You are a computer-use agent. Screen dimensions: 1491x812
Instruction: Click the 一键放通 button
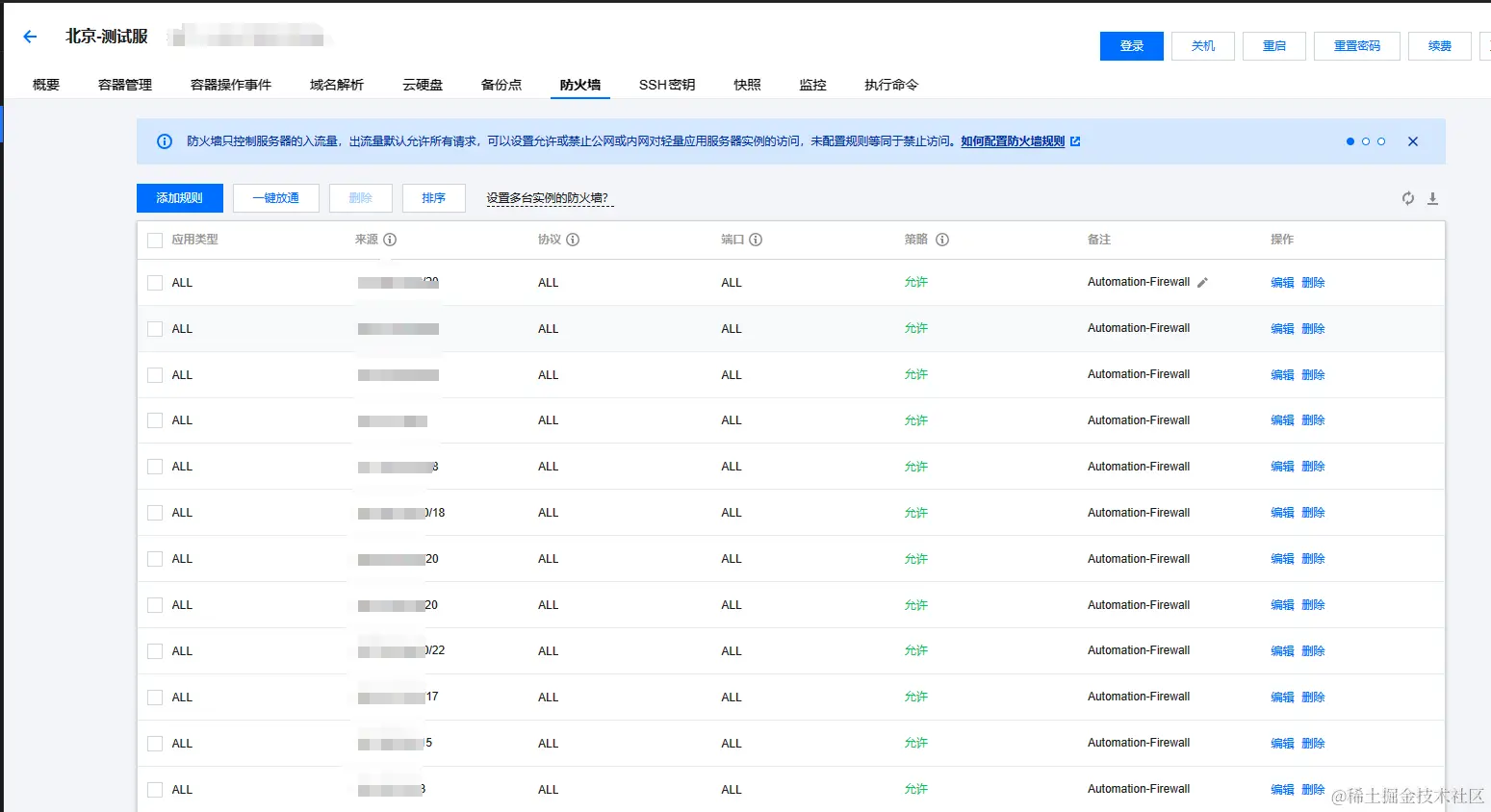pos(276,198)
